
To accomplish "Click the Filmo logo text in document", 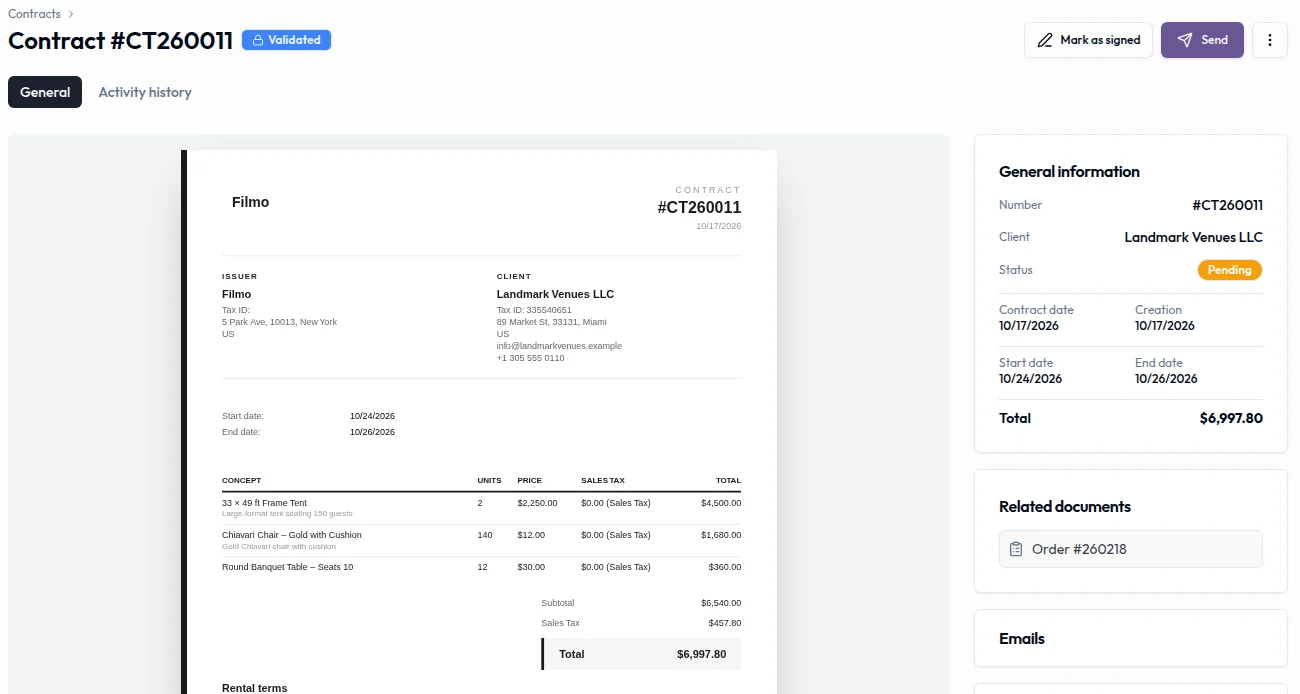I will pos(250,202).
